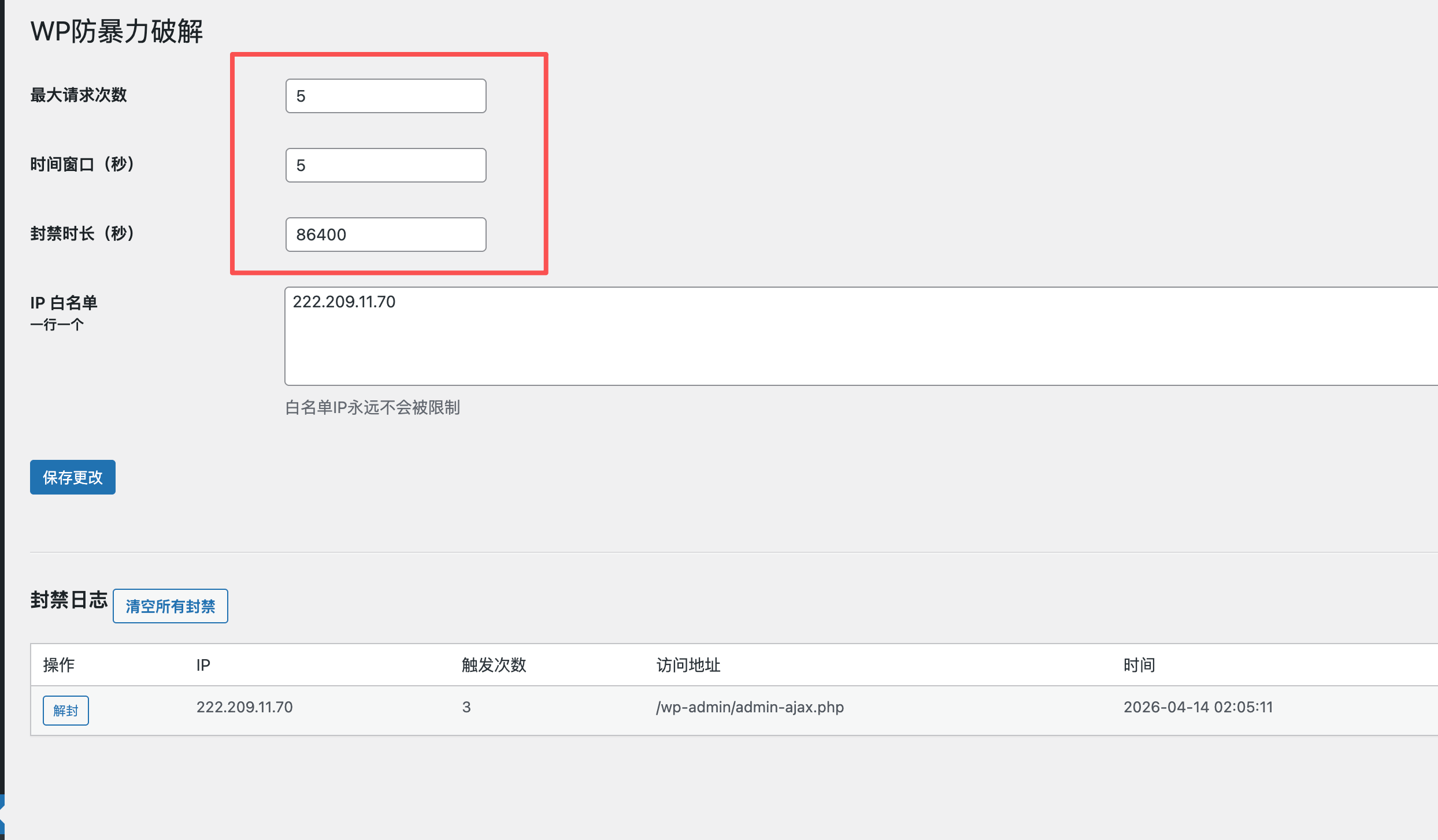Viewport: 1438px width, 840px height.
Task: Focus the 时间窗口(秒) input box
Action: click(386, 165)
